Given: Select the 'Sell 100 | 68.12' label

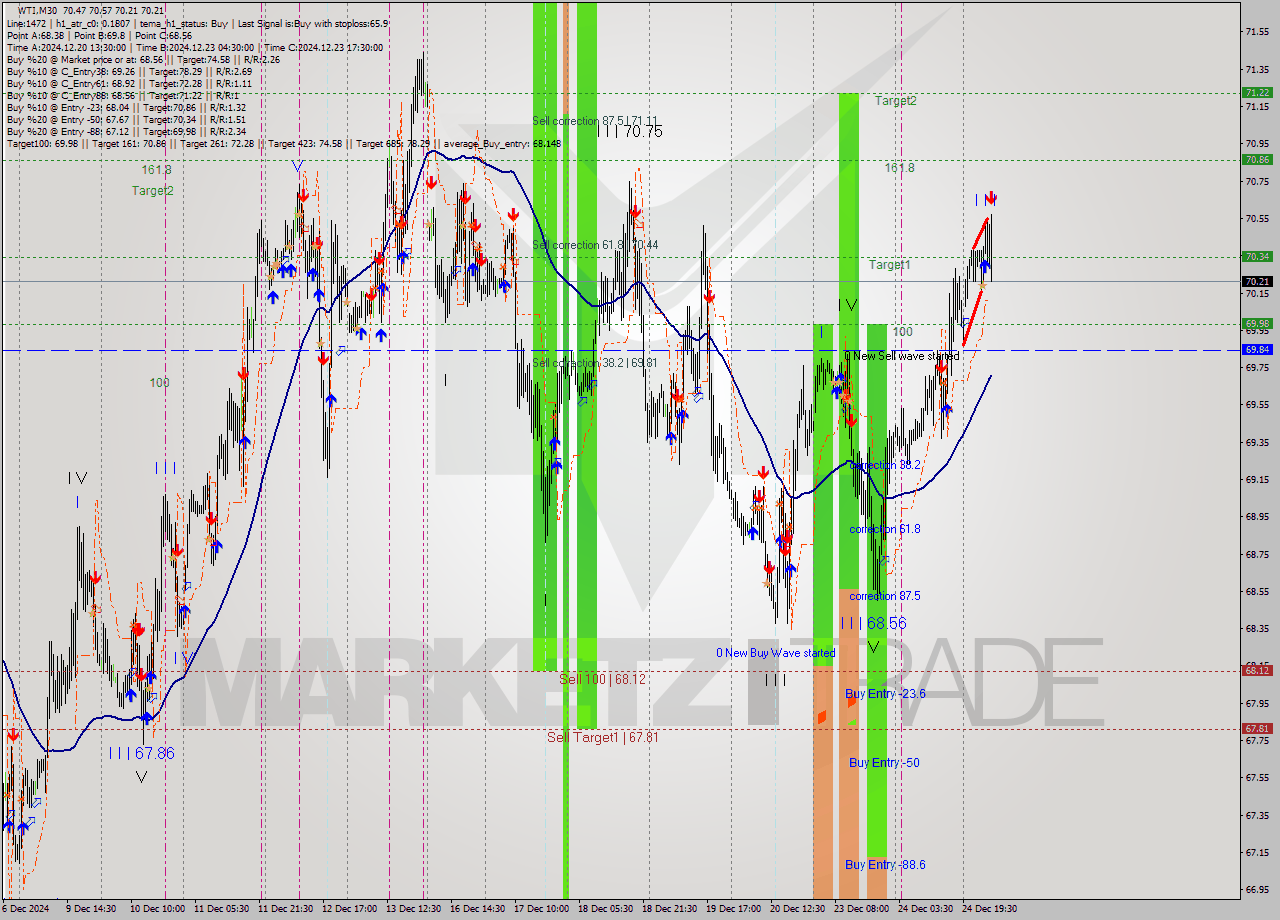Looking at the screenshot, I should click(602, 679).
